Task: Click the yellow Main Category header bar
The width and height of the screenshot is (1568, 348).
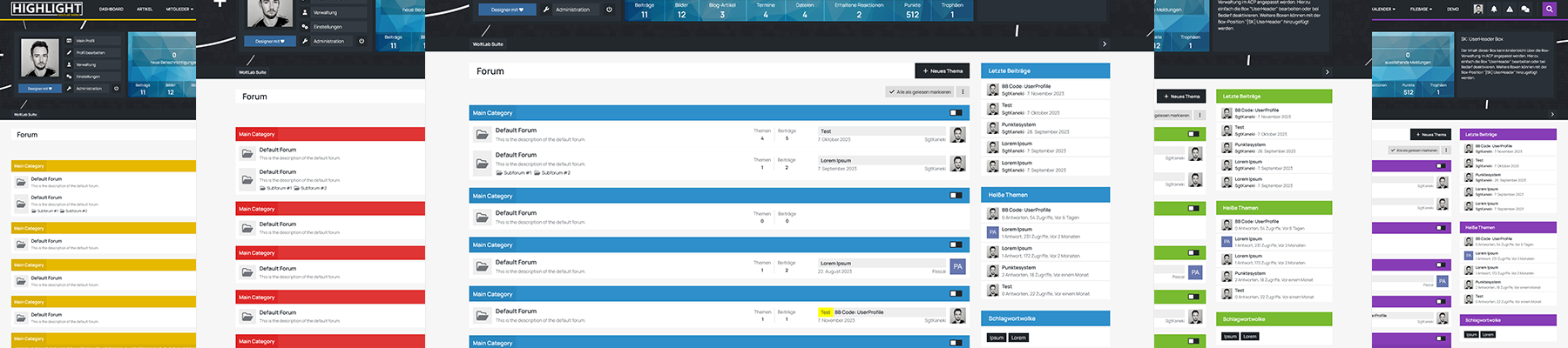Action: (103, 165)
